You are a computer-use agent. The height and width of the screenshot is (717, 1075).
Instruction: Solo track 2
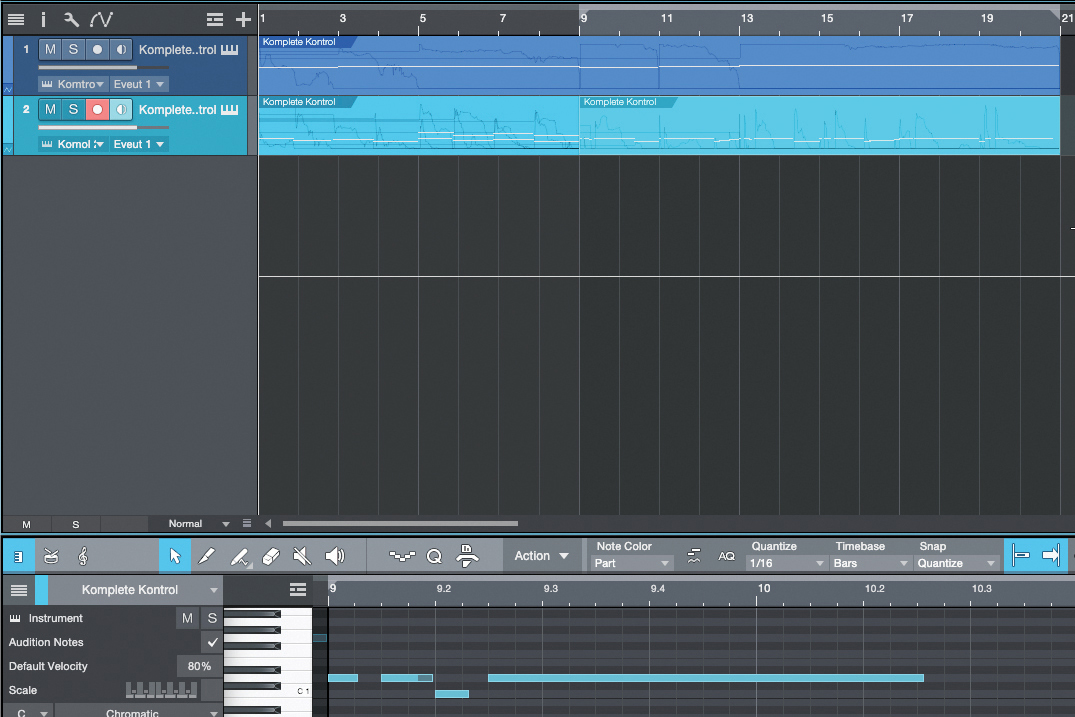[73, 110]
